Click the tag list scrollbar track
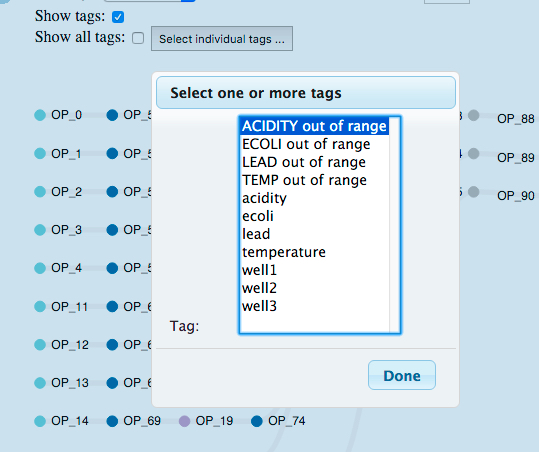The height and width of the screenshot is (452, 539). point(394,225)
